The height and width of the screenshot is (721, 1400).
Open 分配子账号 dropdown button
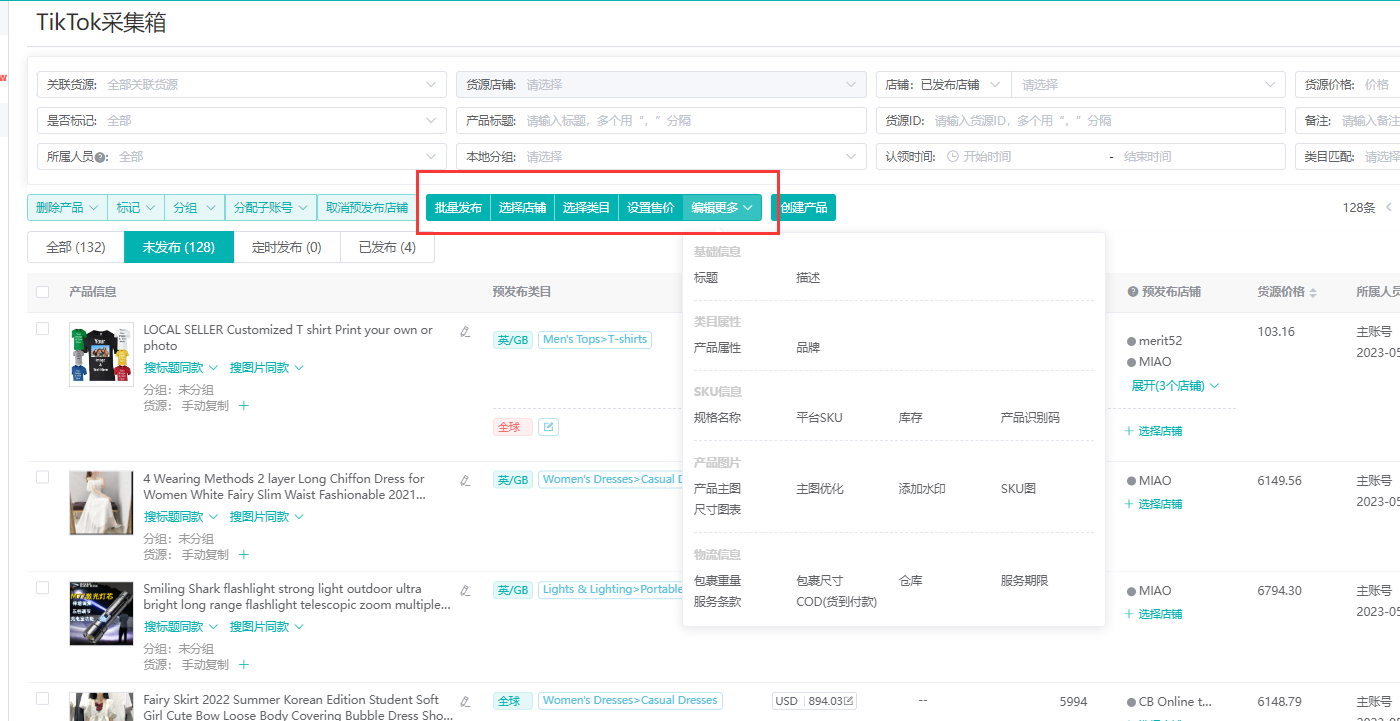click(x=271, y=208)
